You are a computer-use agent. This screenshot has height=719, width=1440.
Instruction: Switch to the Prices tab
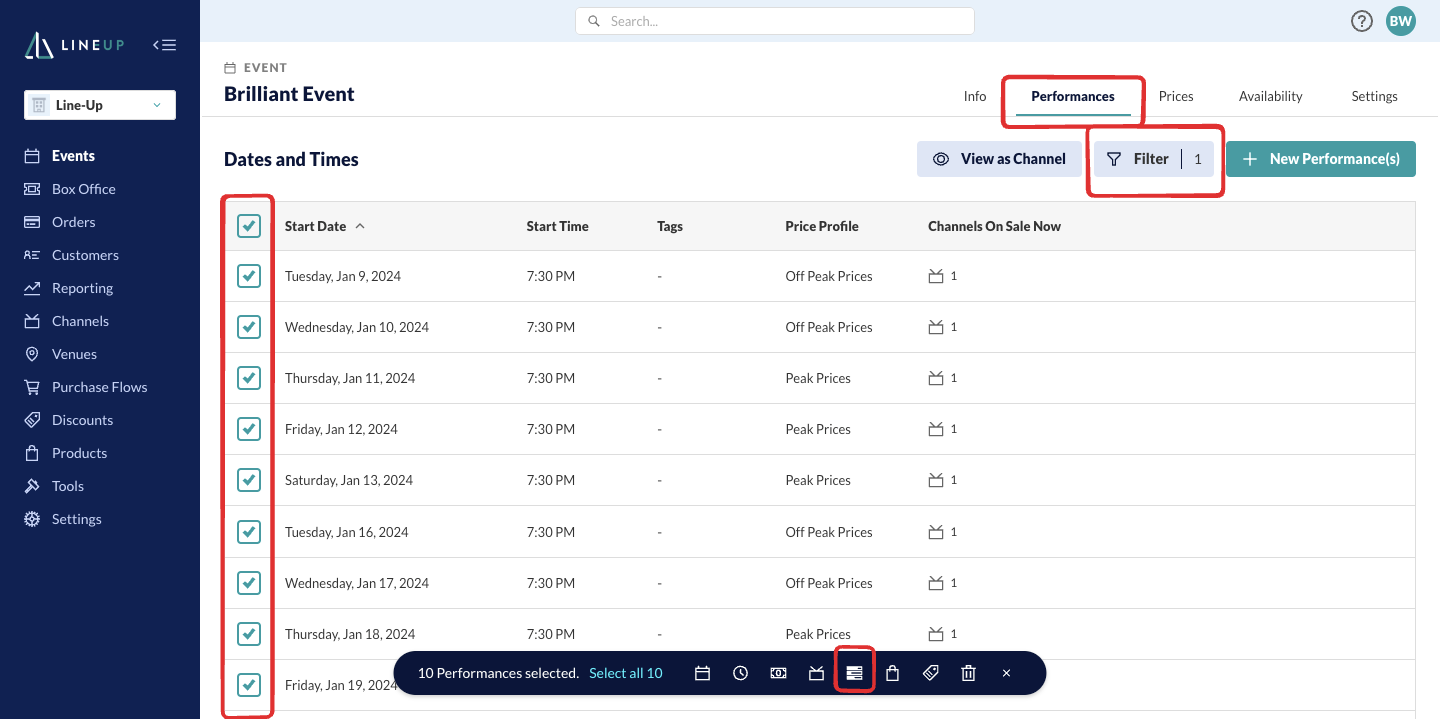(x=1176, y=96)
